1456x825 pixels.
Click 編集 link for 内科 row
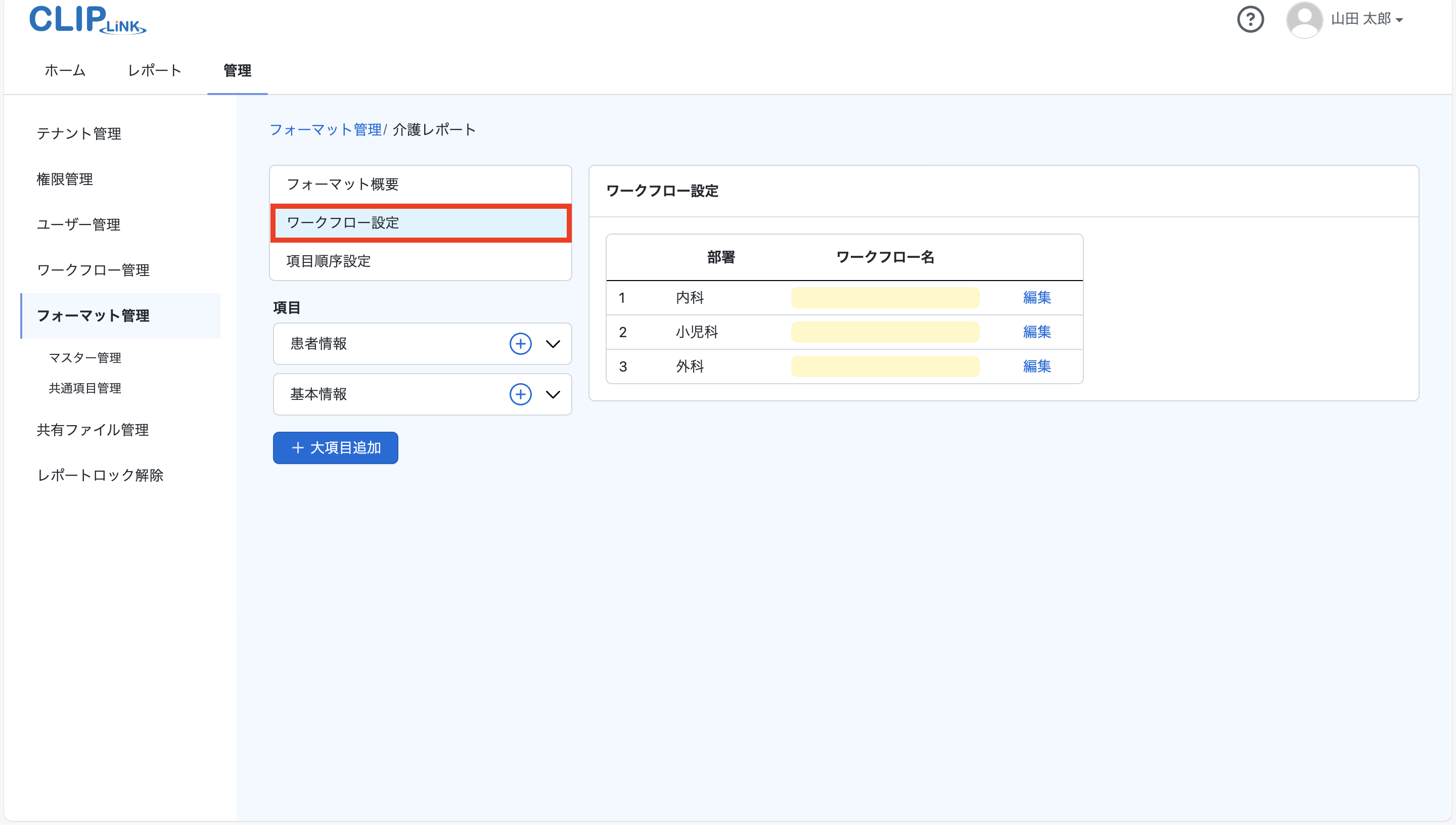coord(1036,297)
